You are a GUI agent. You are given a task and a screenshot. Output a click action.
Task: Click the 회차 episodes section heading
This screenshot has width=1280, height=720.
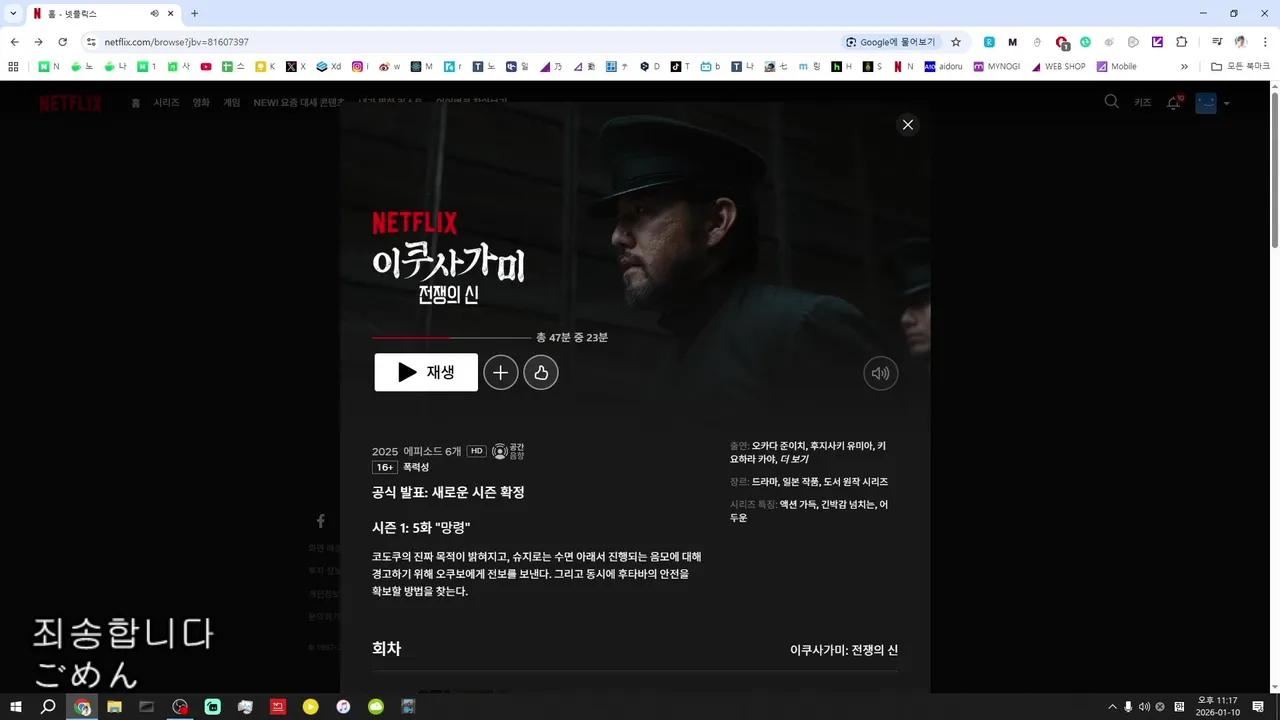click(386, 649)
